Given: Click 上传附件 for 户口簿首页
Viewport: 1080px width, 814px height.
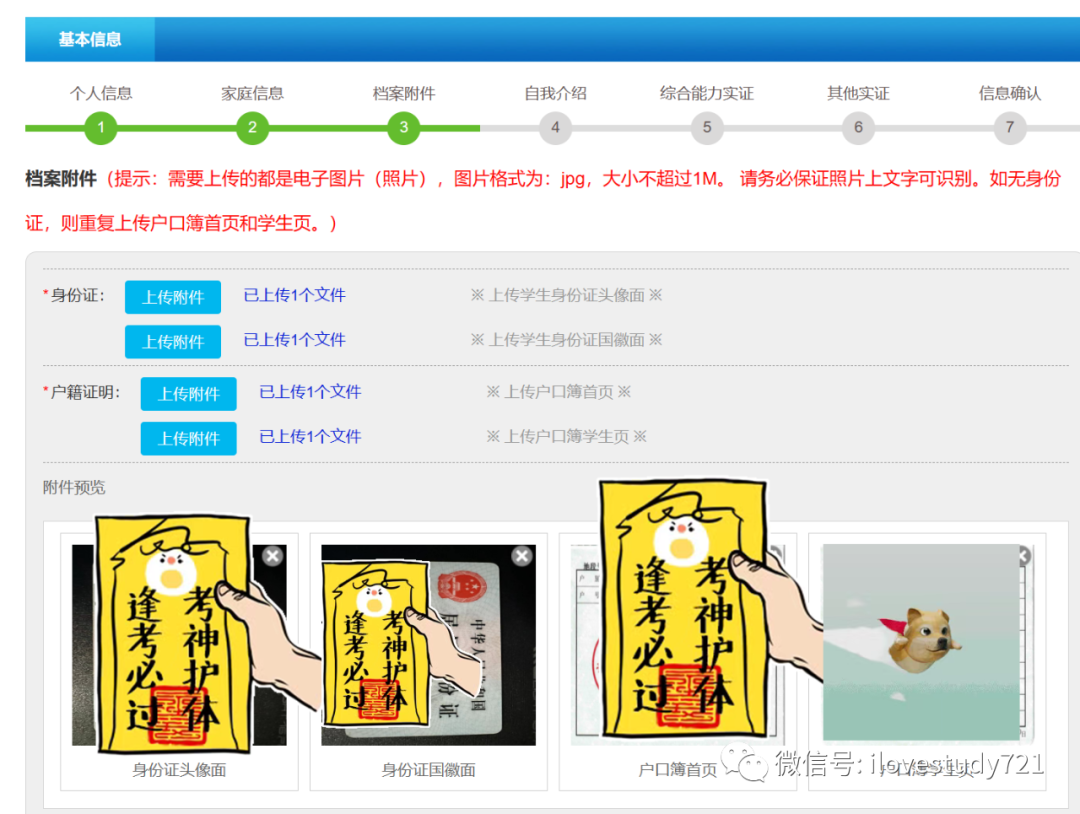Looking at the screenshot, I should 188,393.
